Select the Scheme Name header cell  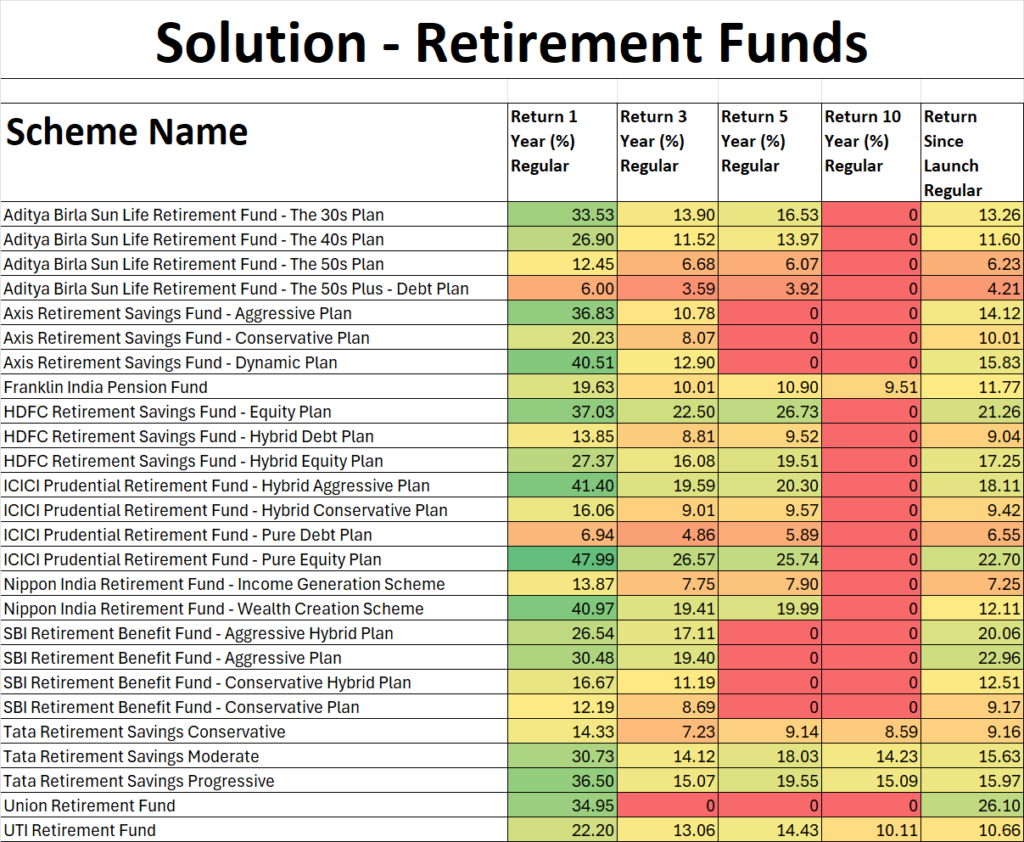254,152
